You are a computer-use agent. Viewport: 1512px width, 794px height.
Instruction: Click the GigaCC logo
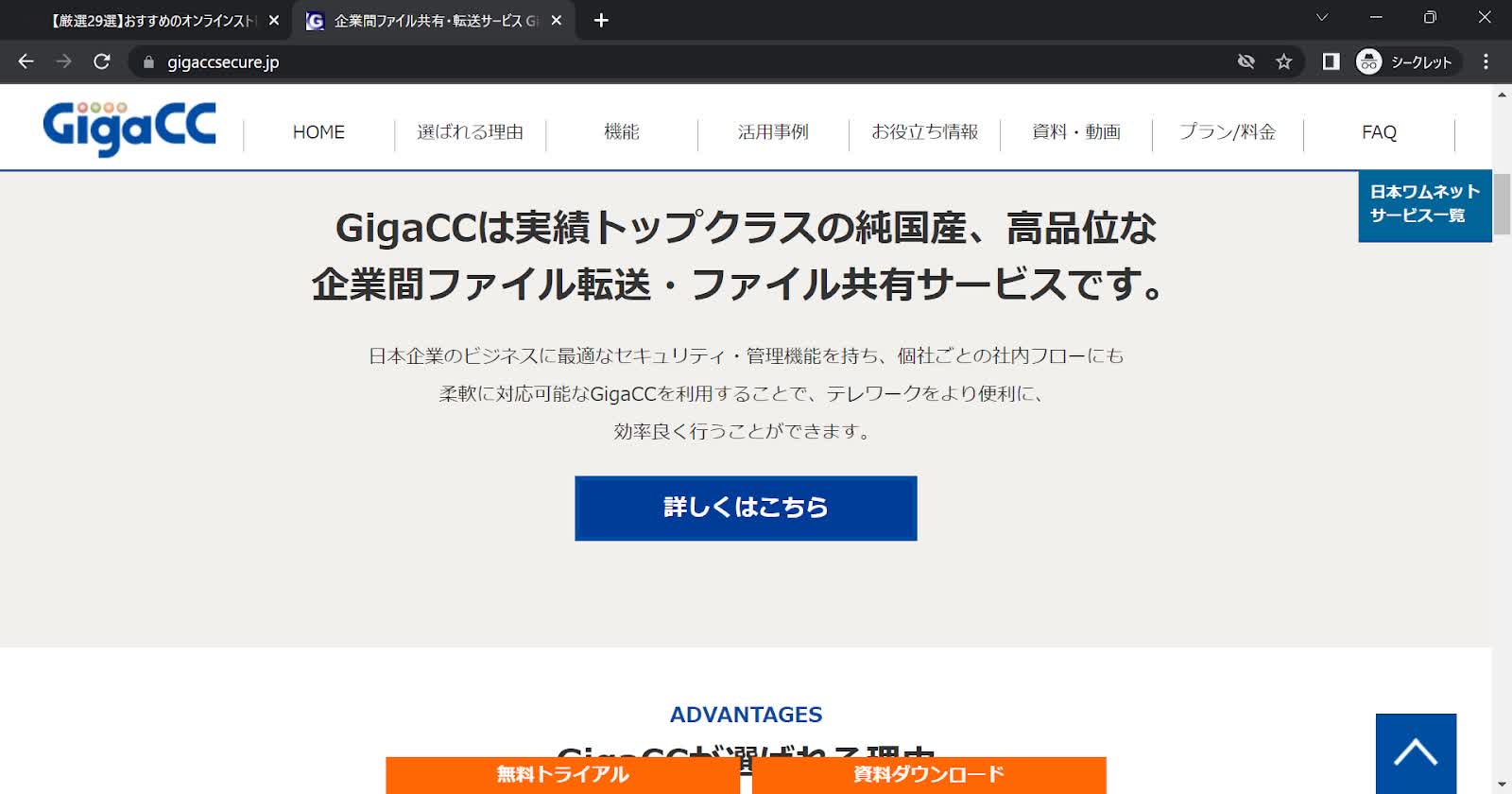click(x=129, y=129)
